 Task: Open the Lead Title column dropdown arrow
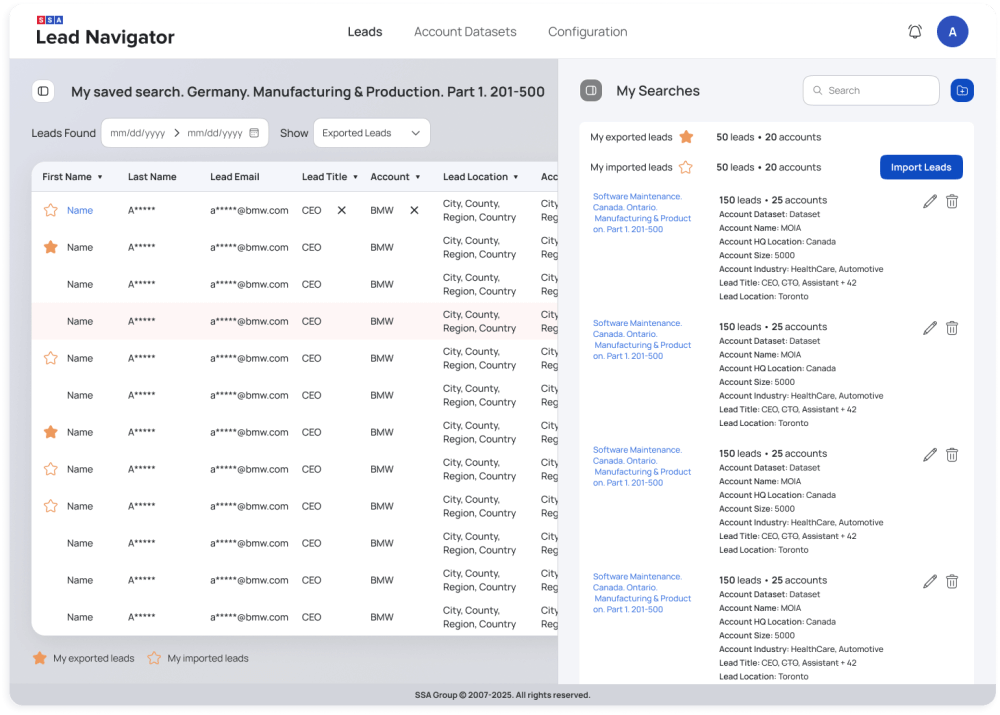tap(355, 177)
